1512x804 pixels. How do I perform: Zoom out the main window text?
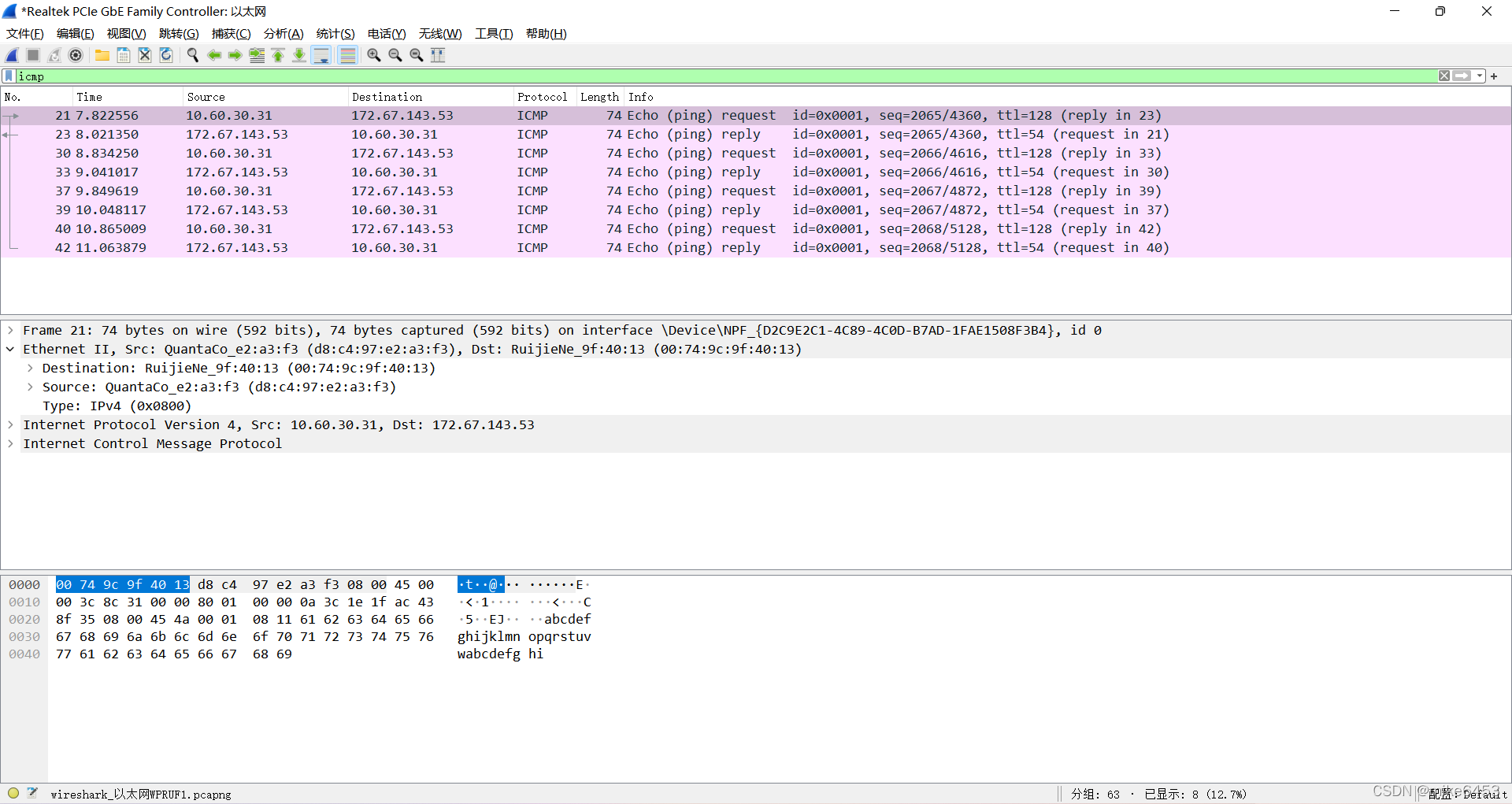tap(395, 55)
